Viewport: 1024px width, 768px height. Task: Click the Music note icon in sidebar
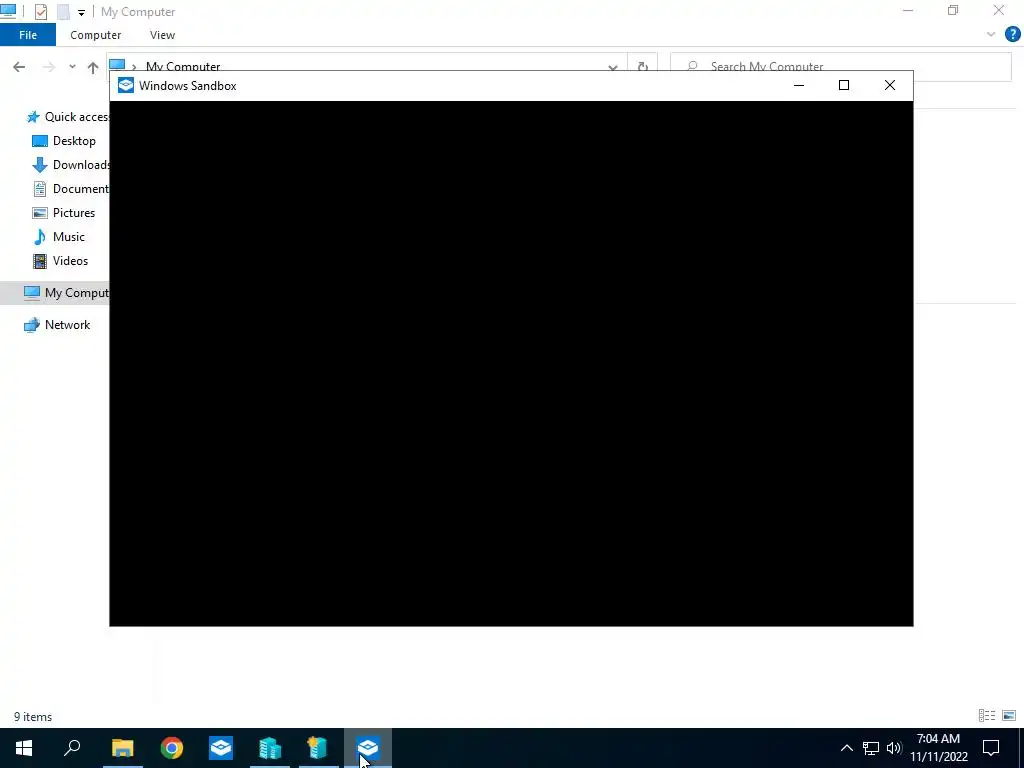click(x=40, y=237)
